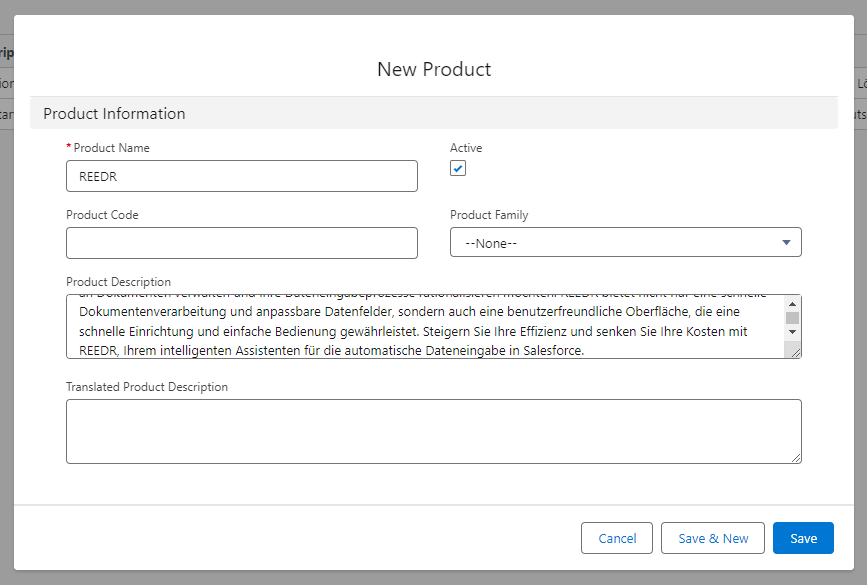867x585 pixels.
Task: Click the Product Description scrollbar thumb
Action: (x=792, y=317)
